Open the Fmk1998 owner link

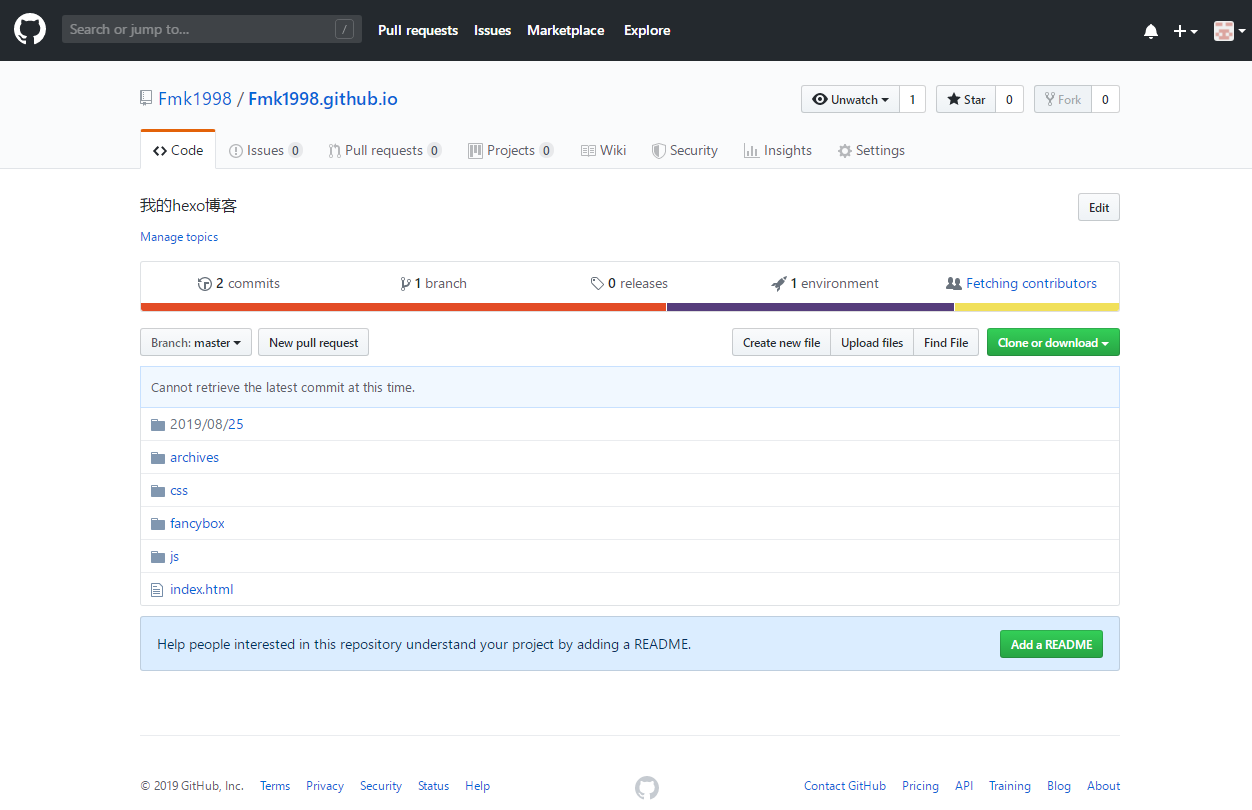(195, 99)
